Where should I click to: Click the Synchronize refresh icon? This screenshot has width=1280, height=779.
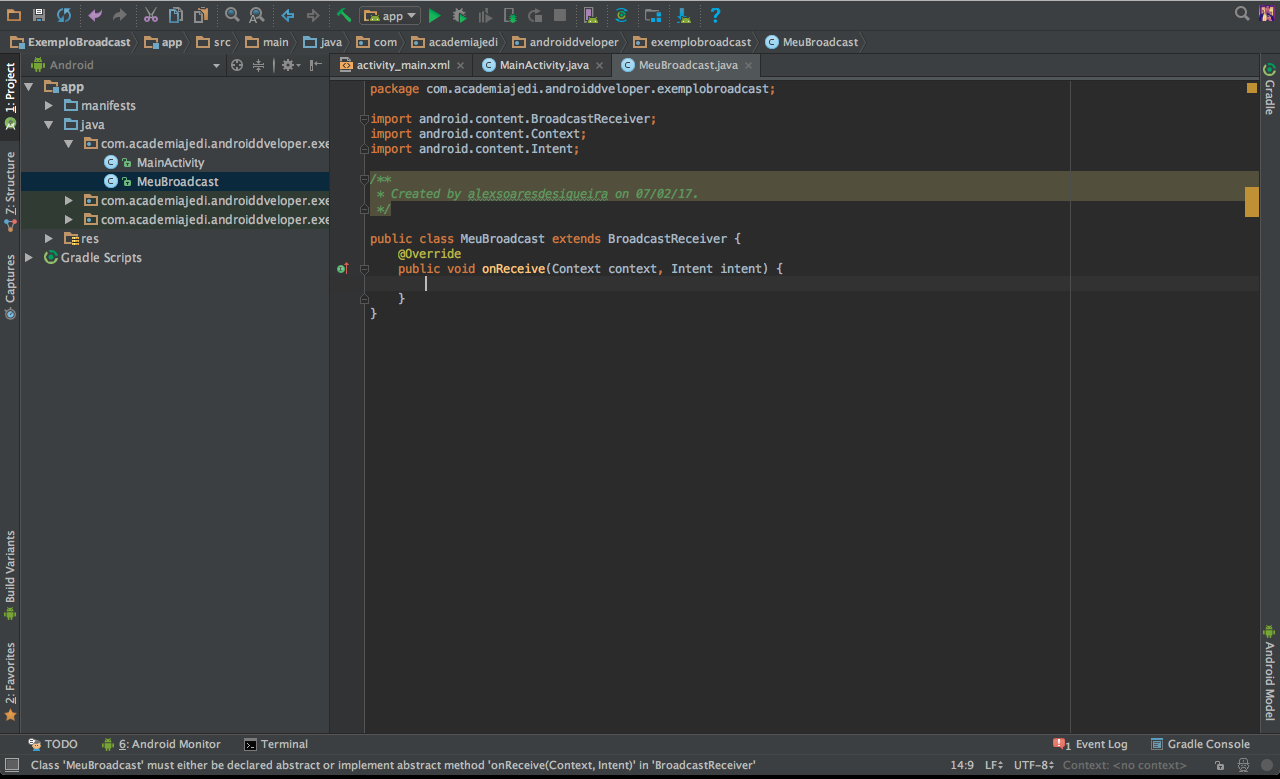click(64, 15)
